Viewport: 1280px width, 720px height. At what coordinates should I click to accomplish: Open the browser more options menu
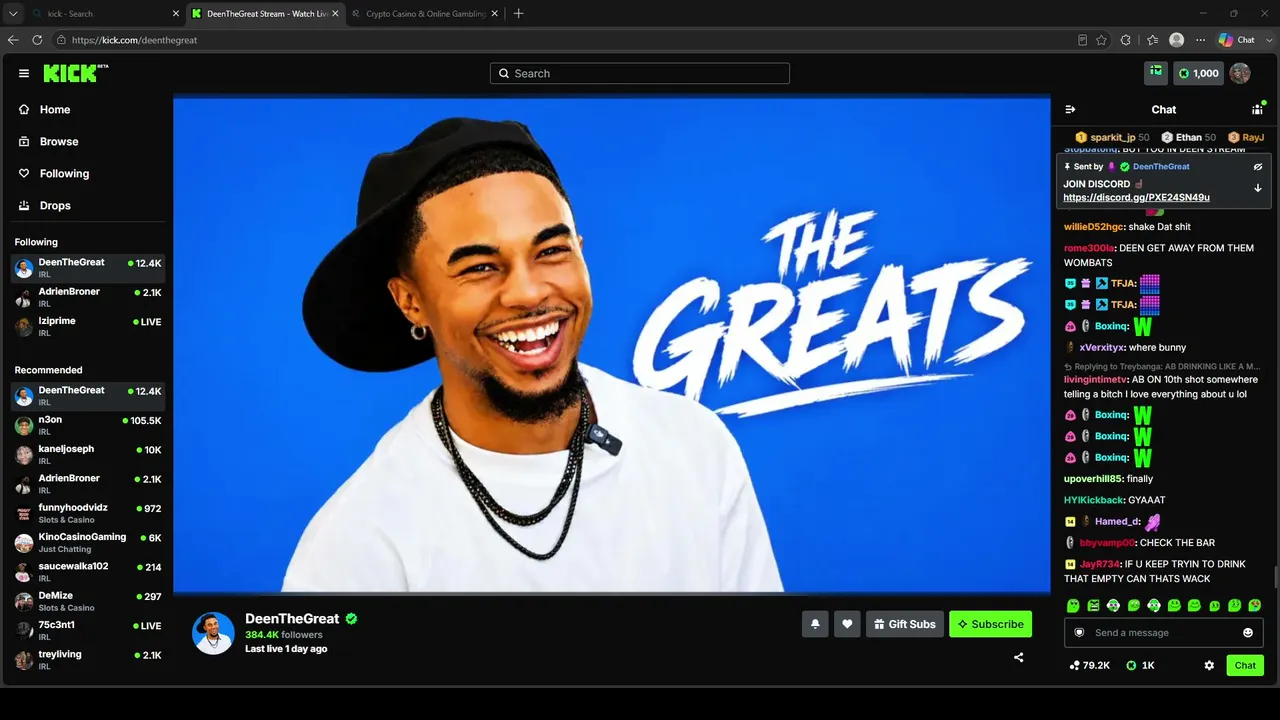click(1200, 40)
